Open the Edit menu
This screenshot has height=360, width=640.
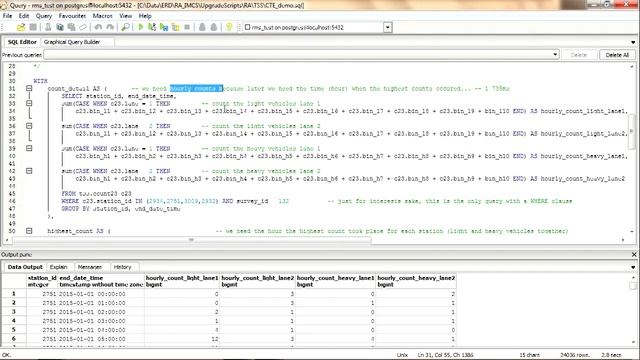(x=24, y=16)
